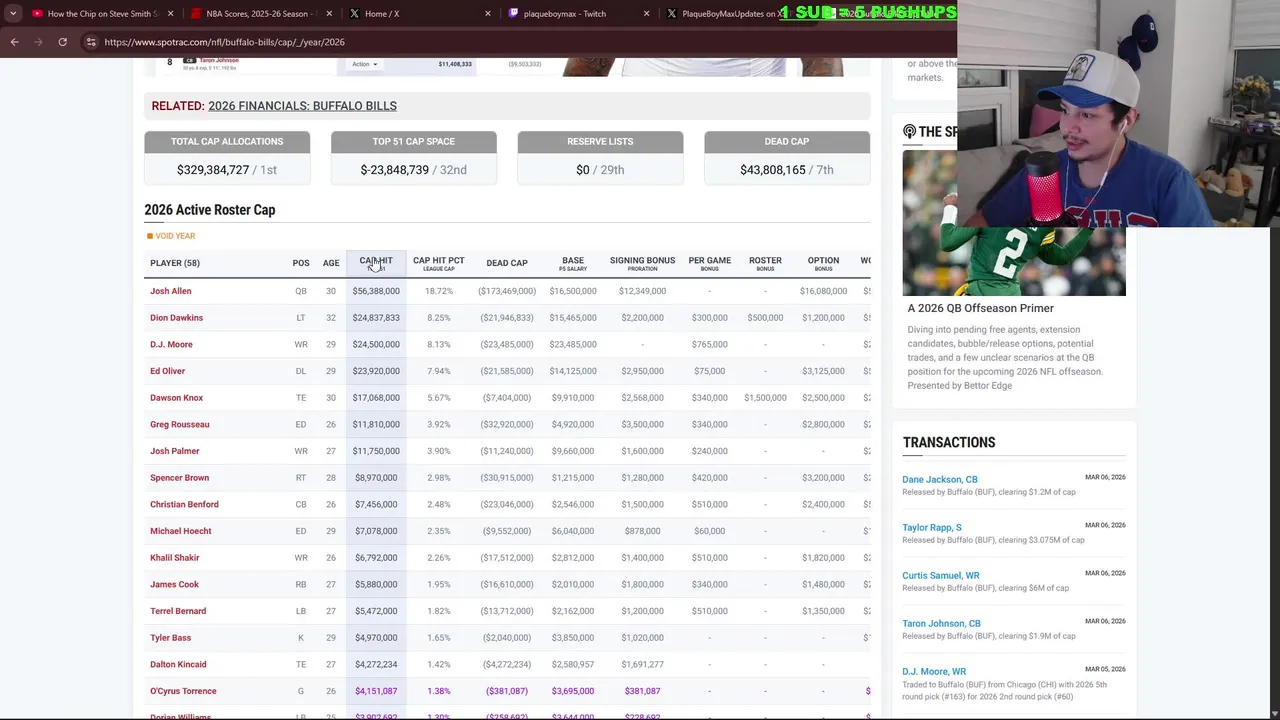Sort table by the Player (58) column
The image size is (1280, 720).
click(175, 263)
